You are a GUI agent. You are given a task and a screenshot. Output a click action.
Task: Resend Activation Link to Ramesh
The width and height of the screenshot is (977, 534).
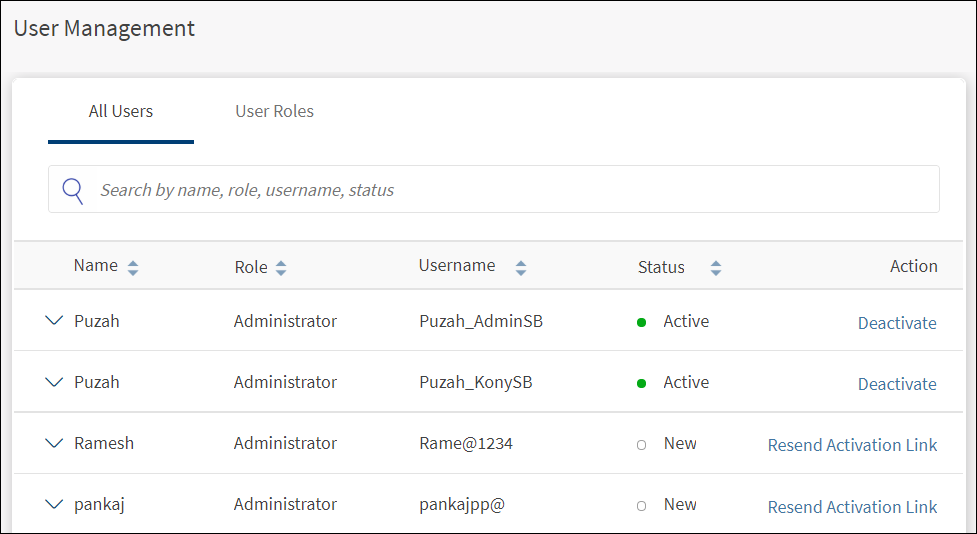852,445
